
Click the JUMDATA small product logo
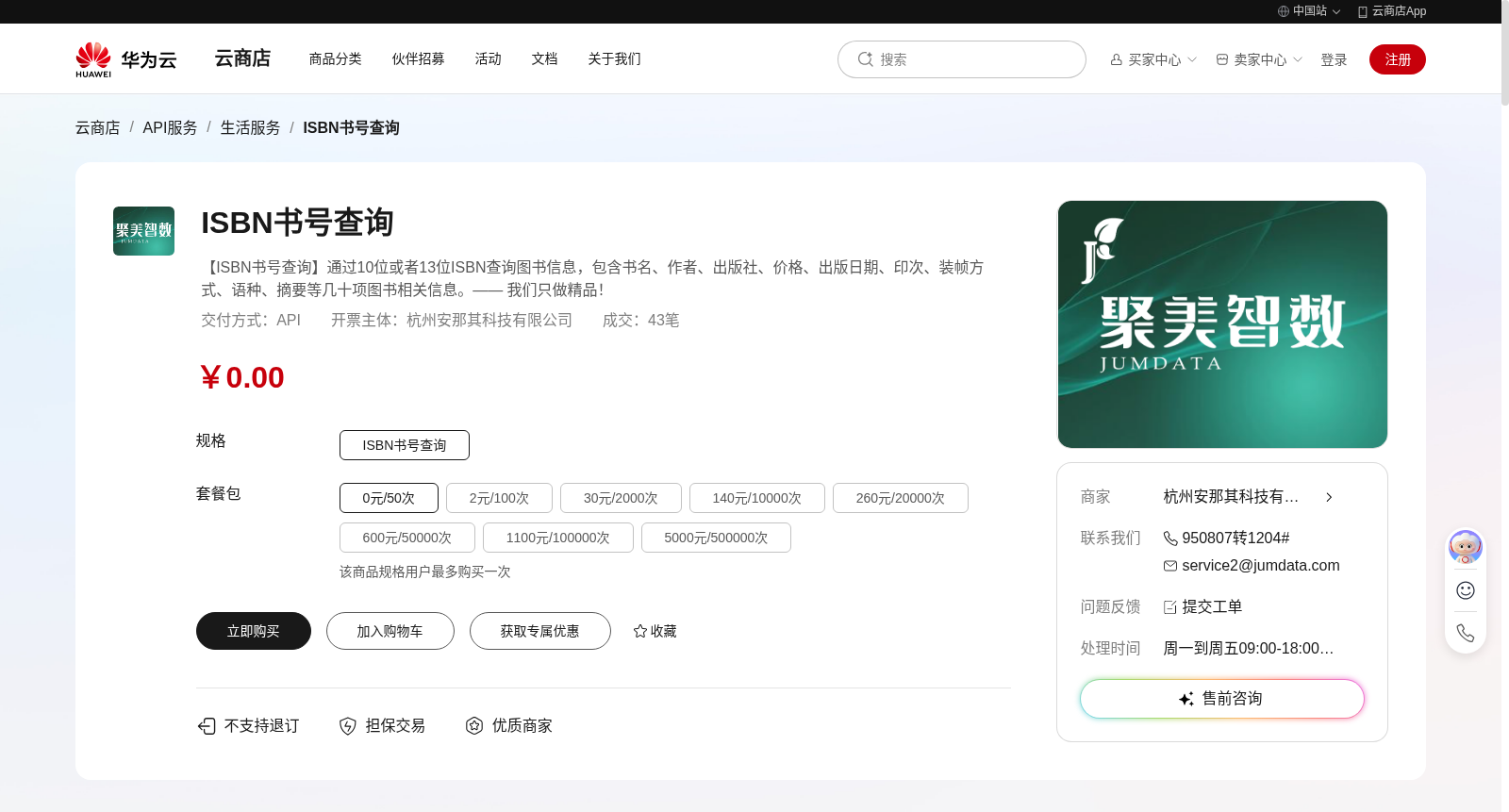click(143, 231)
